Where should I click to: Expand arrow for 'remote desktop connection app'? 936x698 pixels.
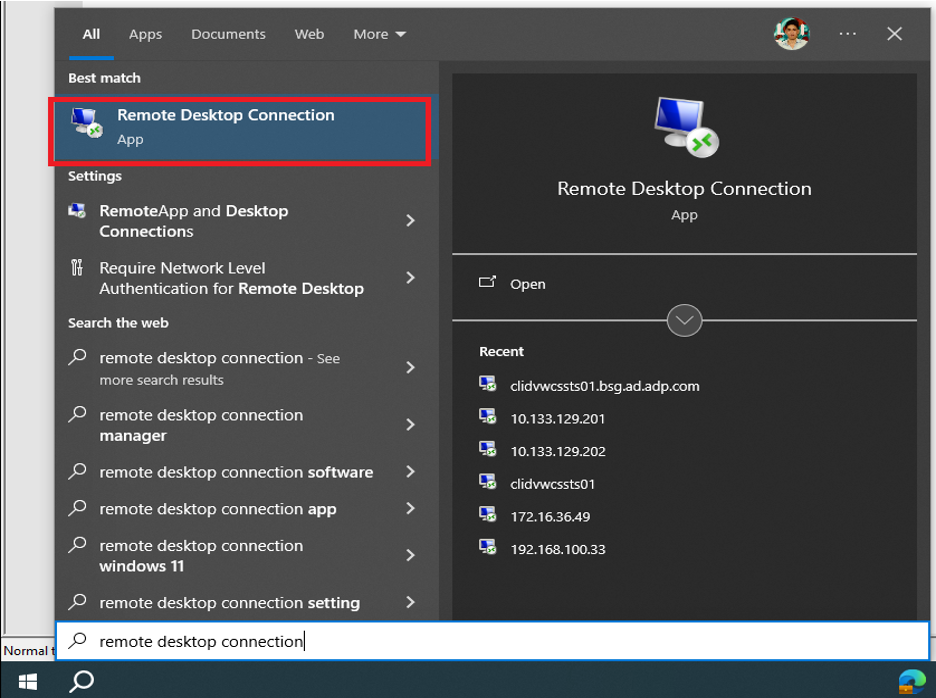411,508
